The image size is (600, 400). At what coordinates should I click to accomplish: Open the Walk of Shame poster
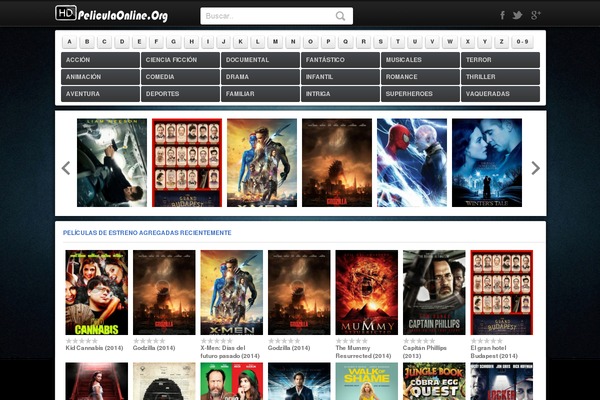pos(367,382)
